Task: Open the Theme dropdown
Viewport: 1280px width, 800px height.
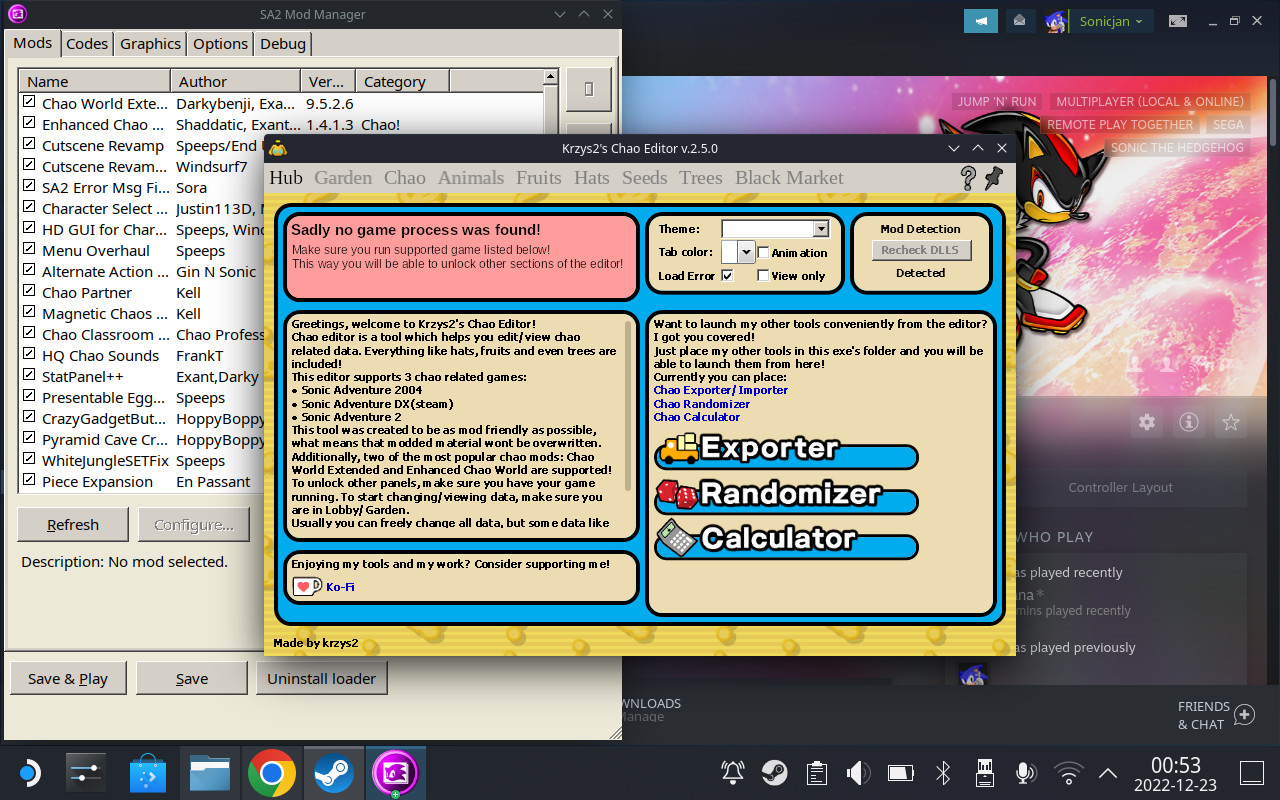Action: 820,228
